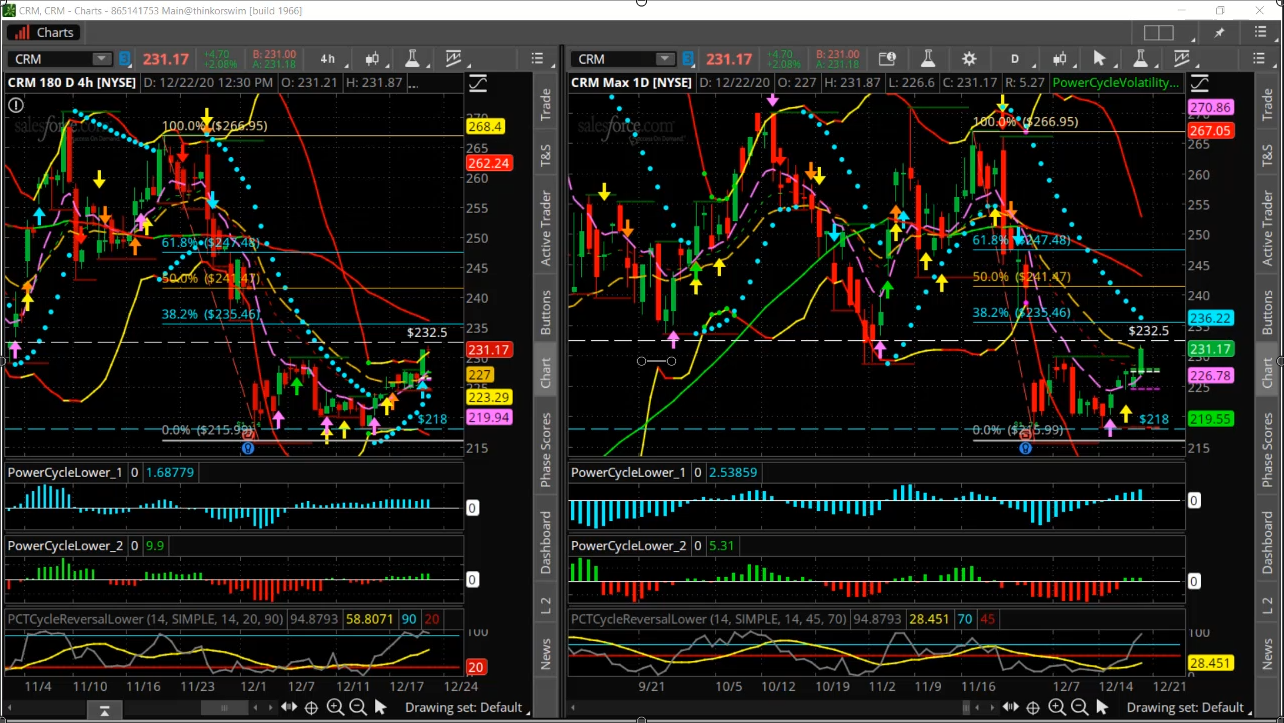Open left sidebar T&S tab
Screen dimensions: 1284x723
(x=546, y=155)
